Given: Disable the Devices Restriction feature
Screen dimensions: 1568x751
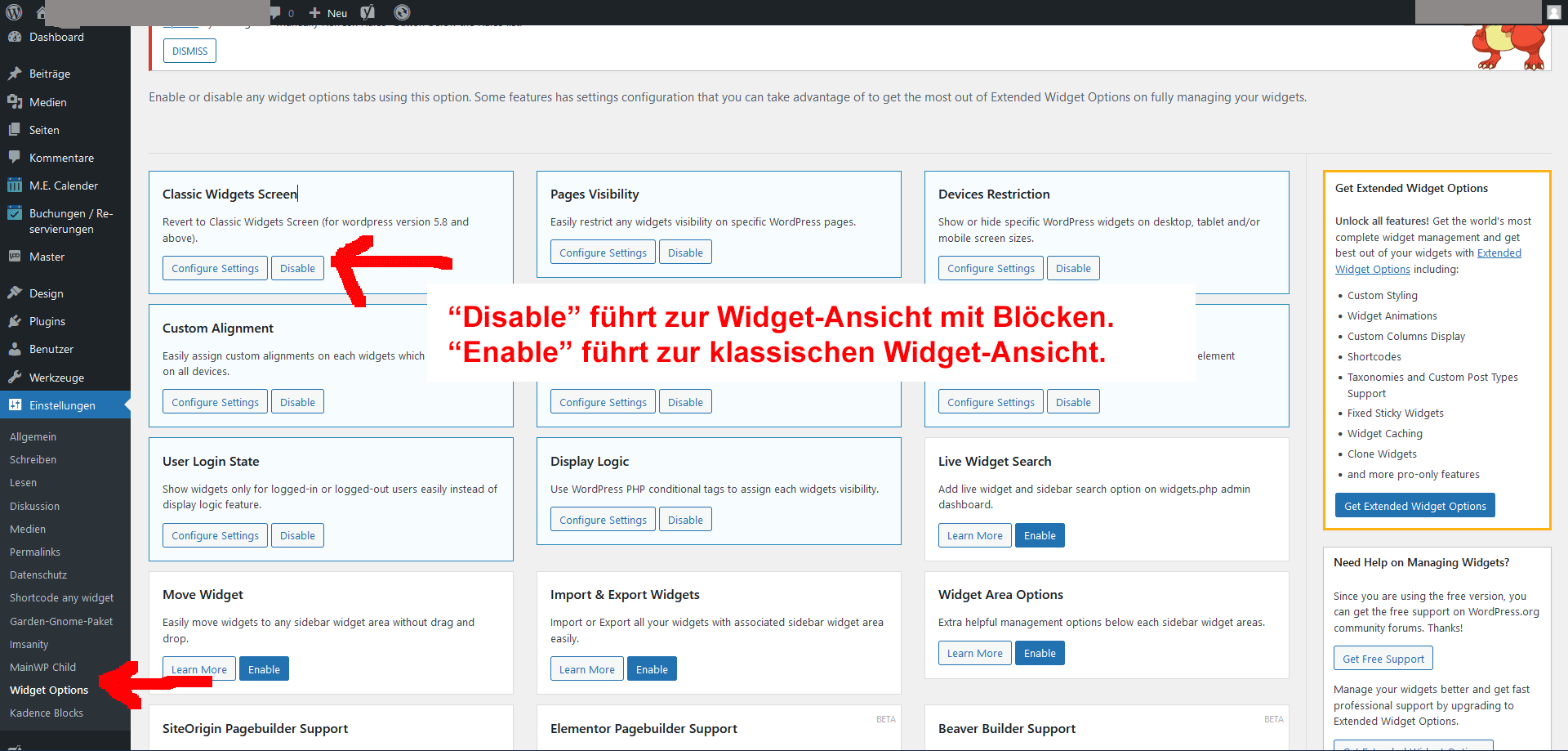Looking at the screenshot, I should [x=1073, y=268].
